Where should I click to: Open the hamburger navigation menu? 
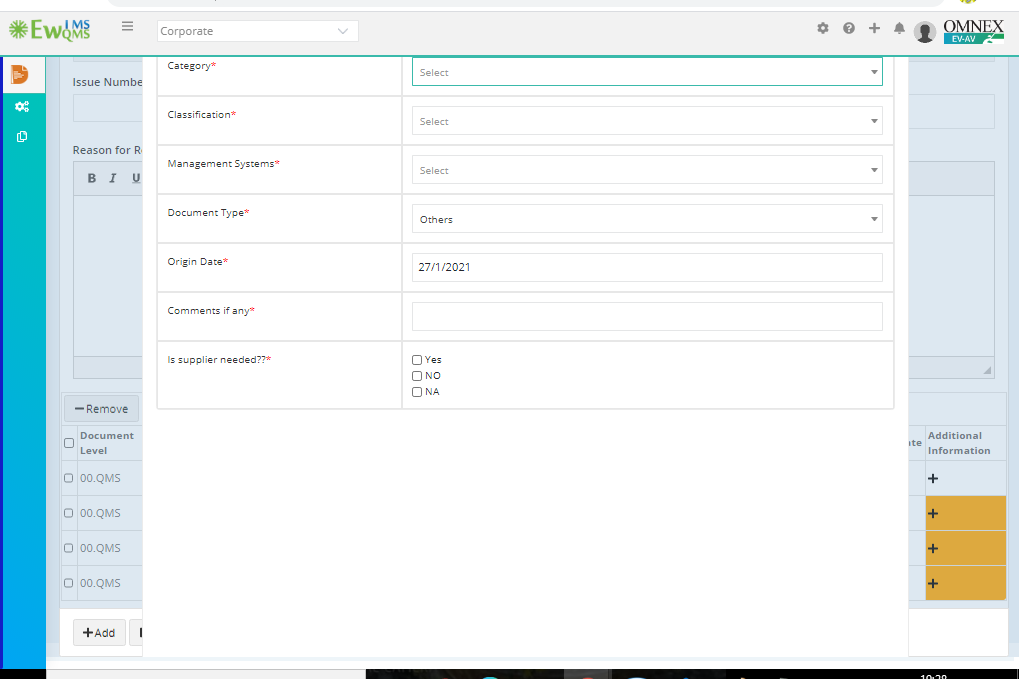tap(127, 27)
